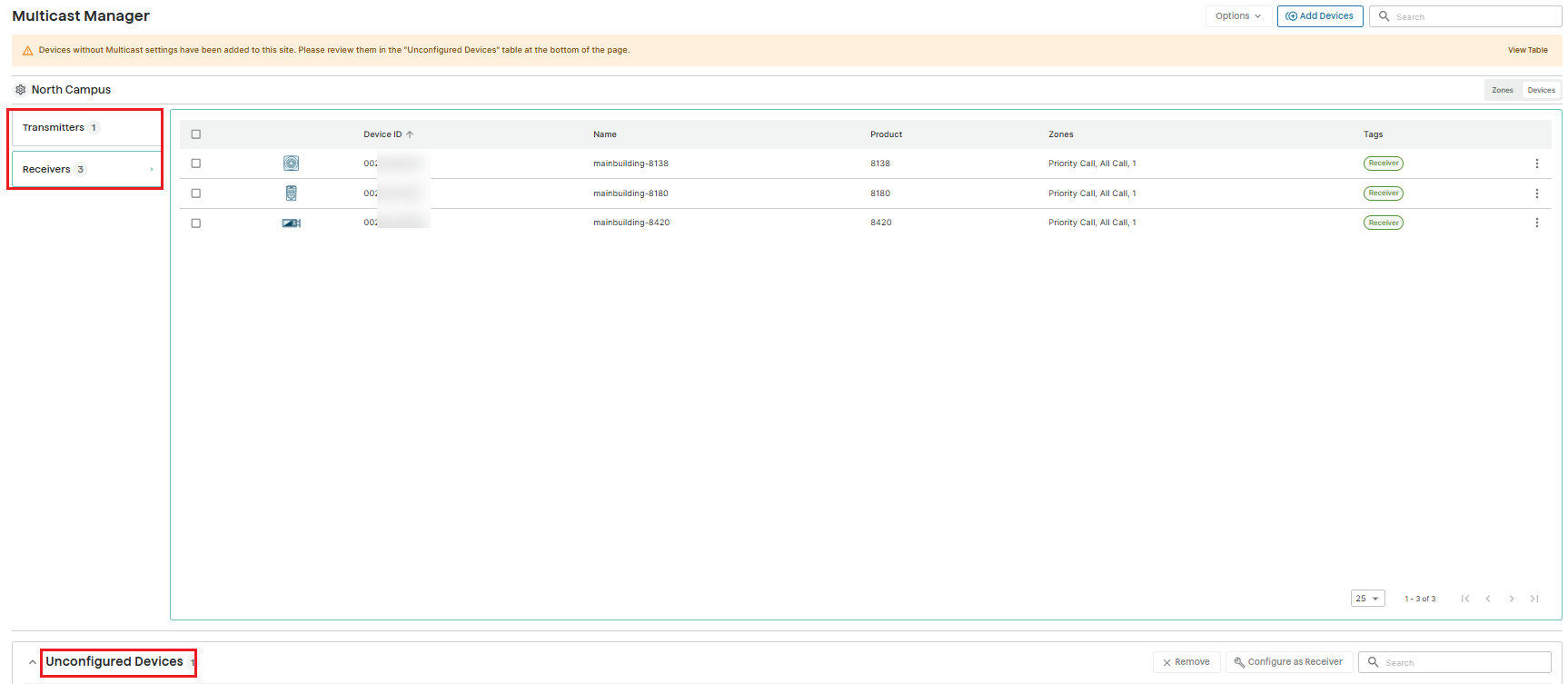The height and width of the screenshot is (684, 1568).
Task: Click the phone device icon for mainbuilding-8180
Action: click(x=291, y=193)
